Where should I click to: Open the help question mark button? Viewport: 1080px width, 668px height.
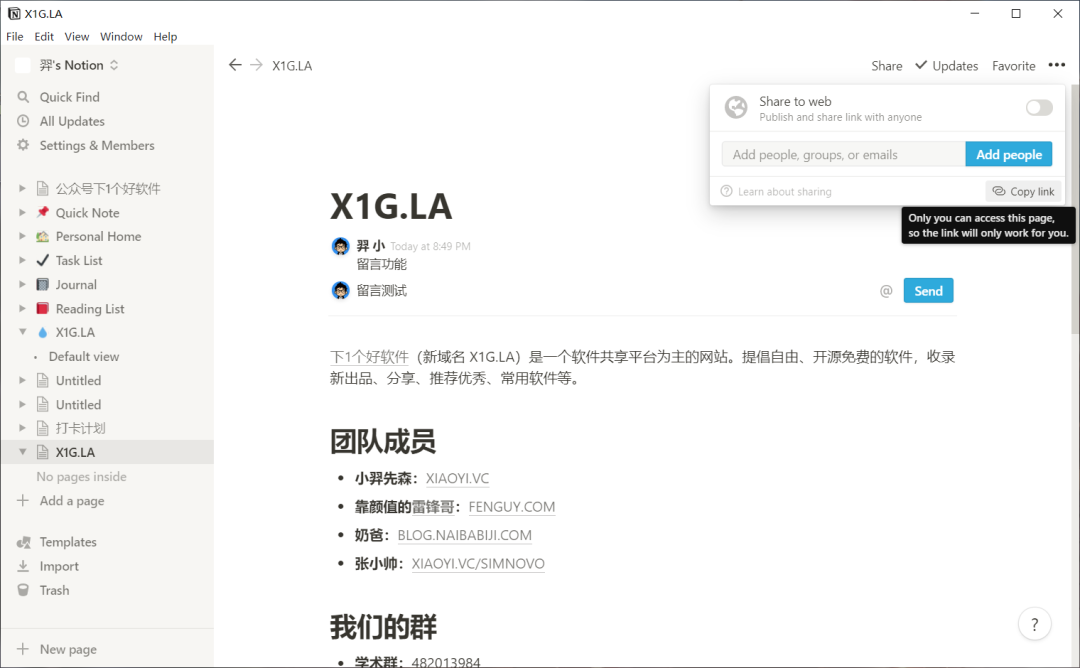1035,624
